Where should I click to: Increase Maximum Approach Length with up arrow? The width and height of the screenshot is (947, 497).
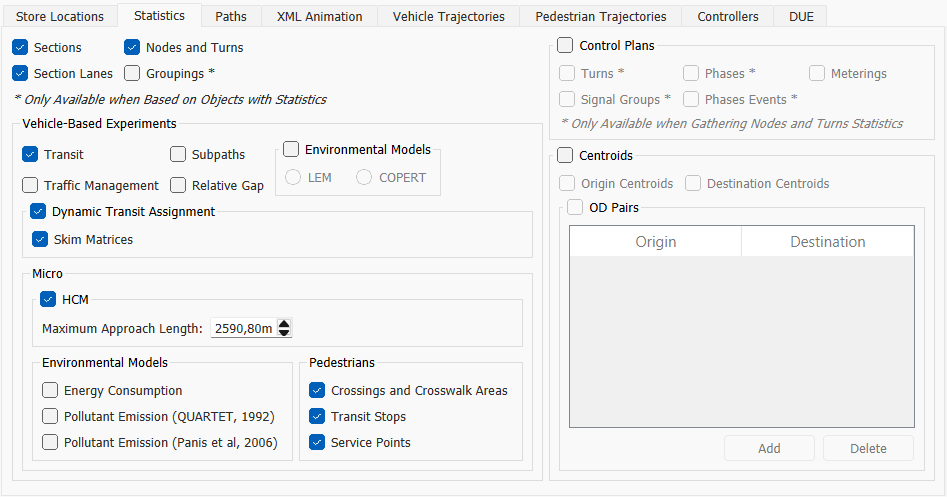284,324
